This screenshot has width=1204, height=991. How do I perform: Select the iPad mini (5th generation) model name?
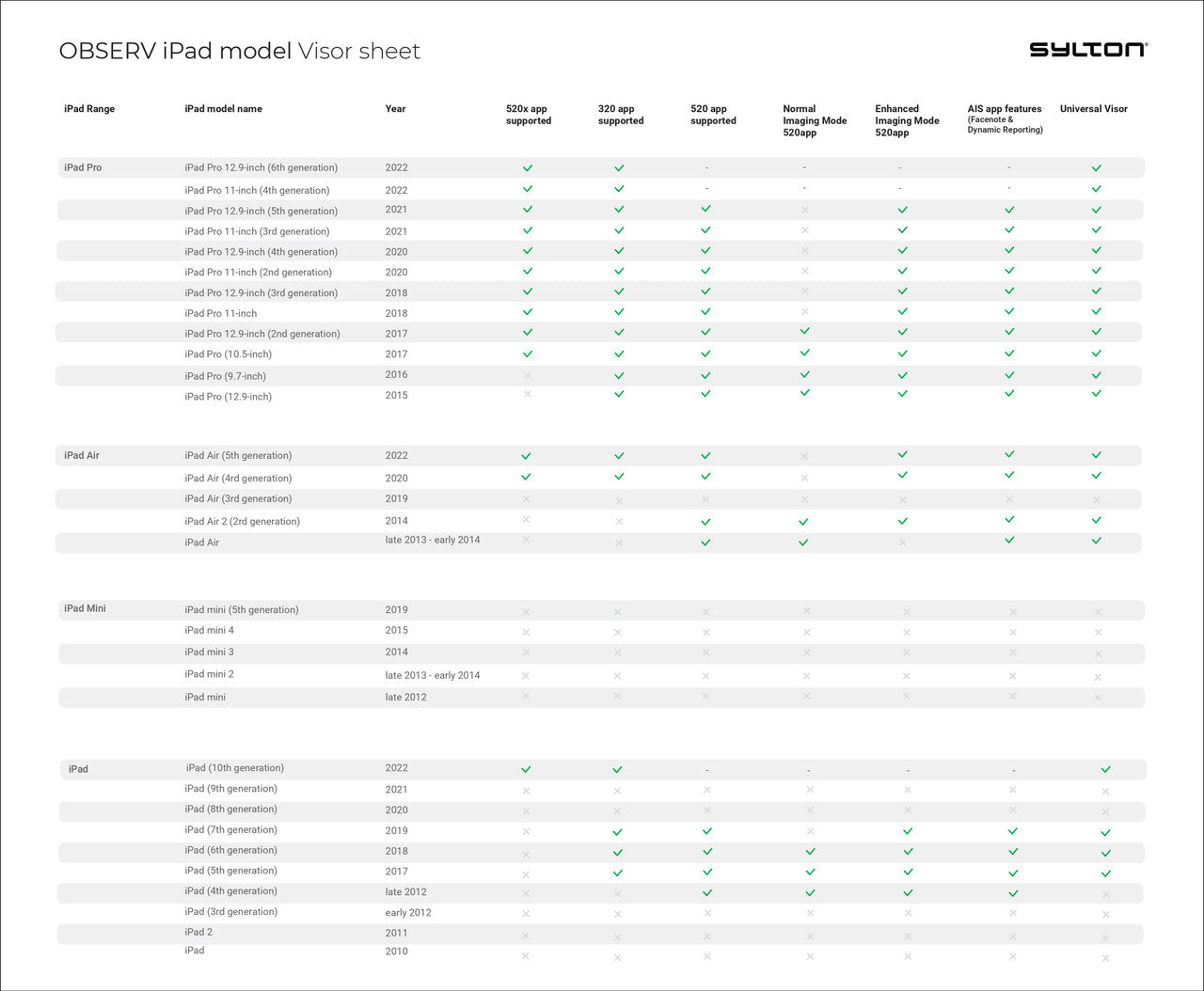[x=242, y=610]
